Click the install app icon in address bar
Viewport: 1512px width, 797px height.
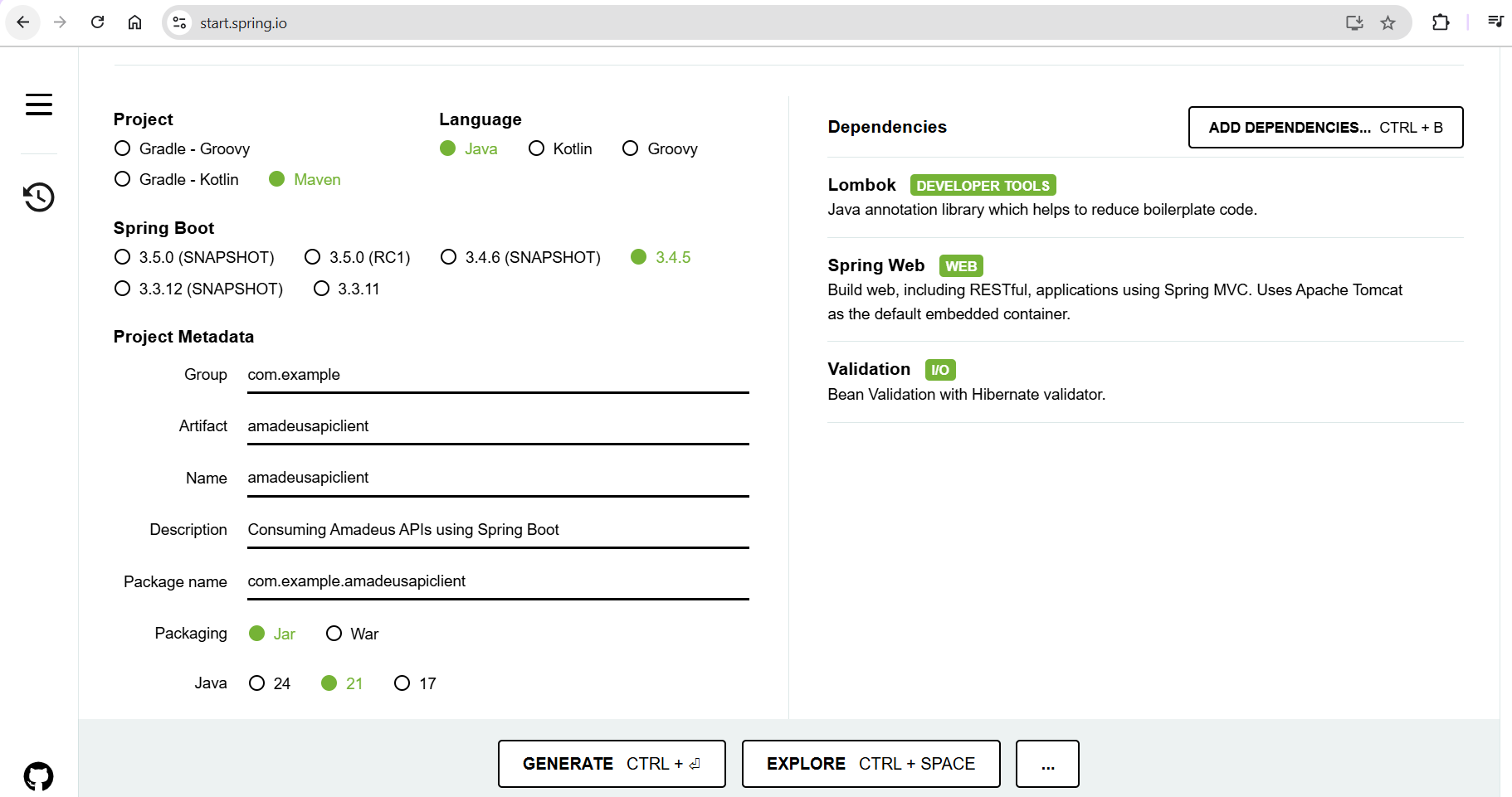[1354, 23]
